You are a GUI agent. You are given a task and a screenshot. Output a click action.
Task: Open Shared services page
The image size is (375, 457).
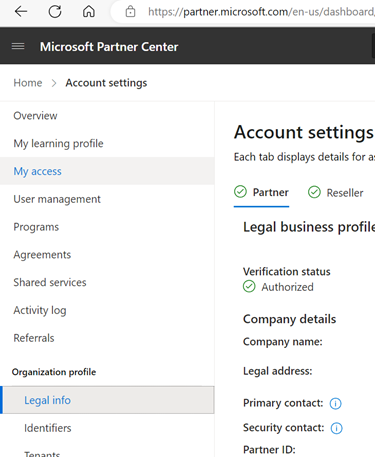point(107,282)
